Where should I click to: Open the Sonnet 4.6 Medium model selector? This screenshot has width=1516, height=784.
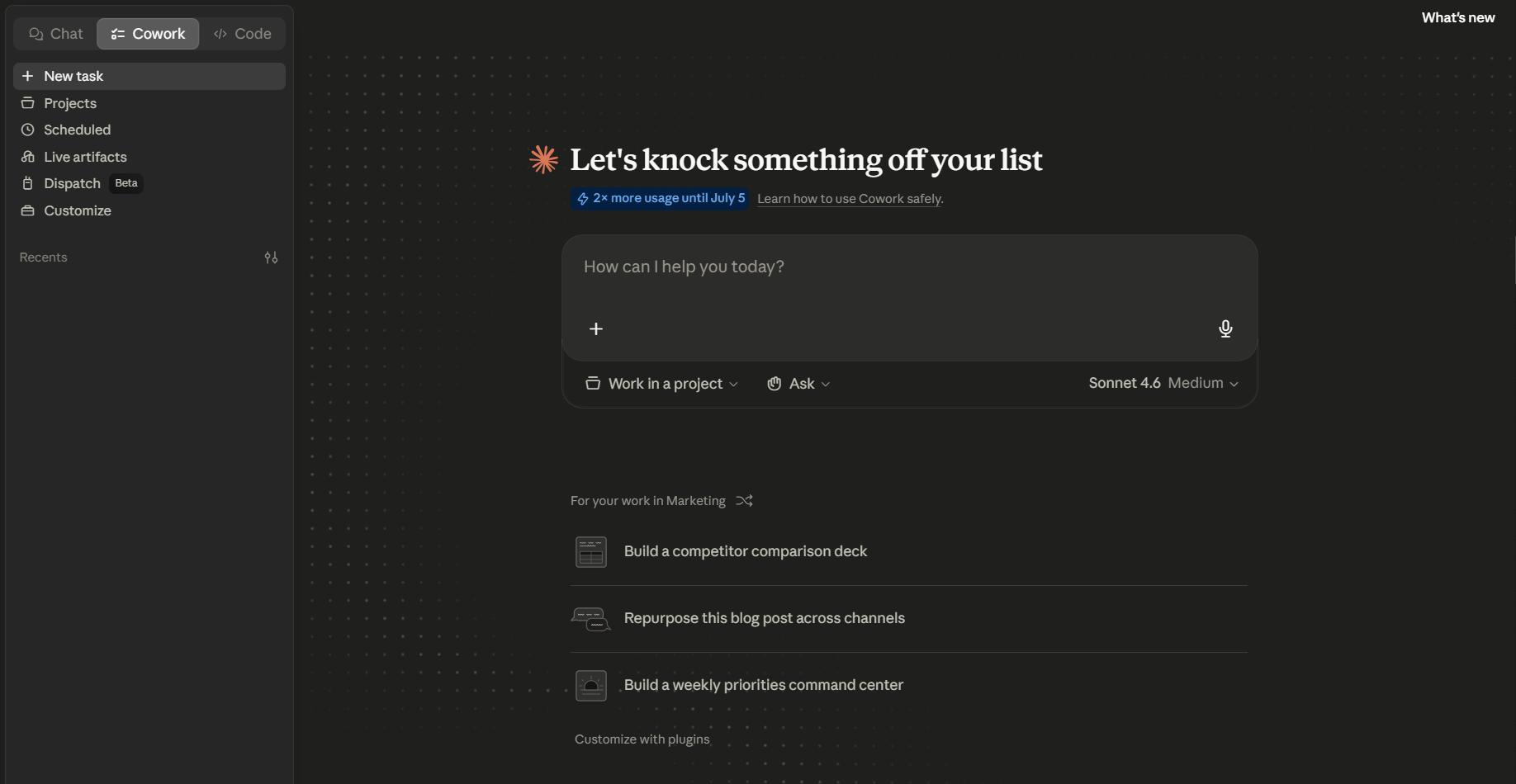coord(1163,383)
